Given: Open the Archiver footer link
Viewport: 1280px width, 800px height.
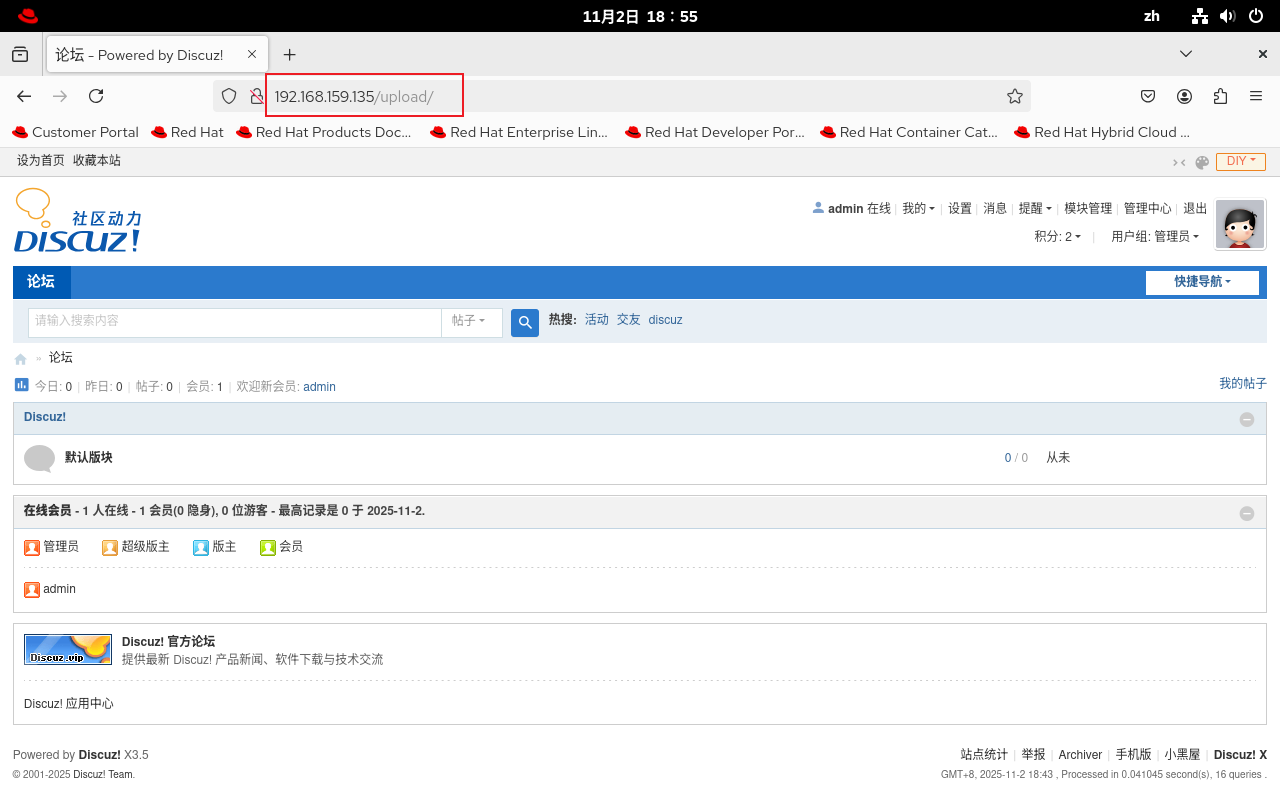Looking at the screenshot, I should point(1080,755).
